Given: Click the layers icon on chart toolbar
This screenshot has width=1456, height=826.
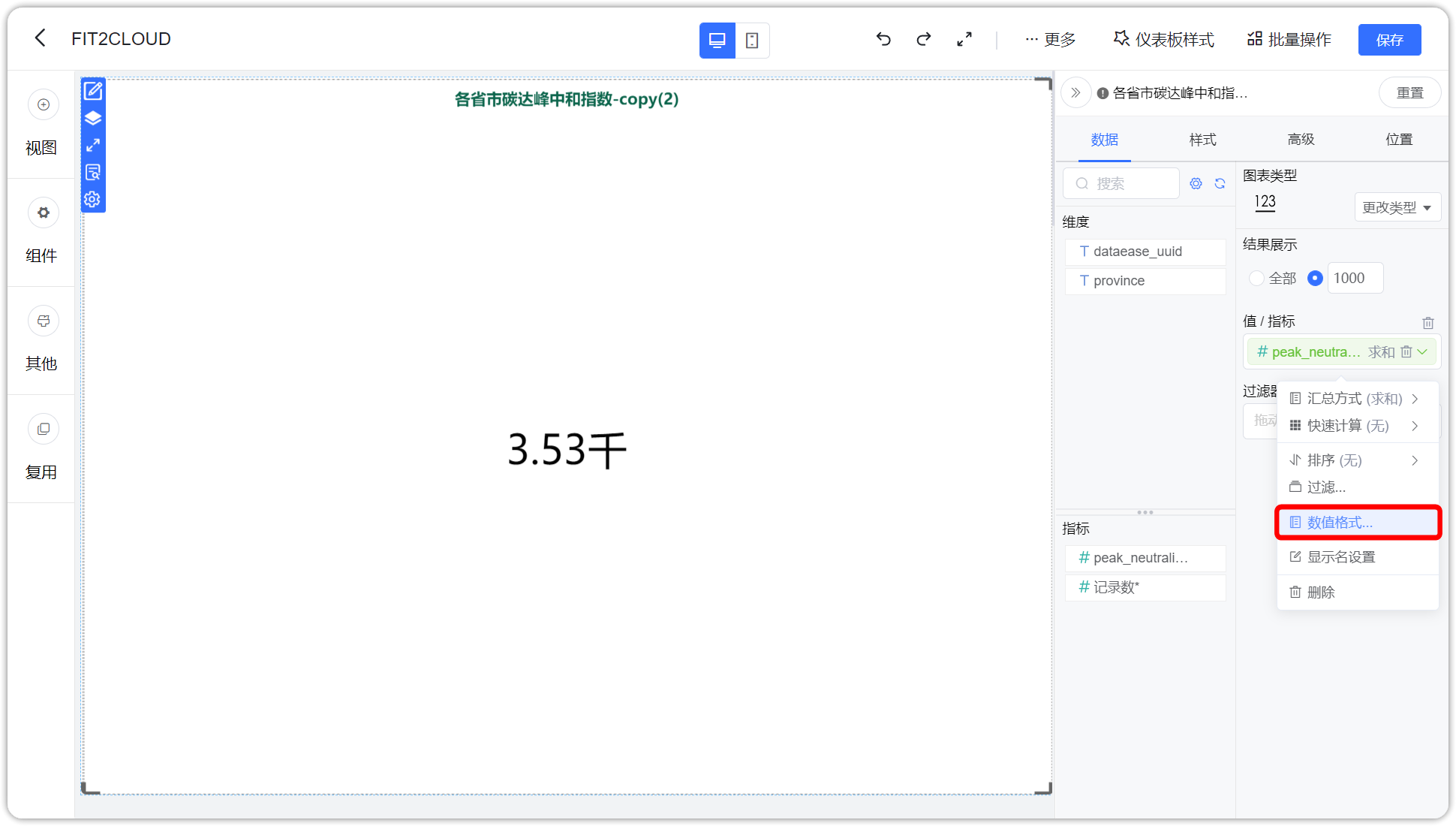Looking at the screenshot, I should coord(93,118).
